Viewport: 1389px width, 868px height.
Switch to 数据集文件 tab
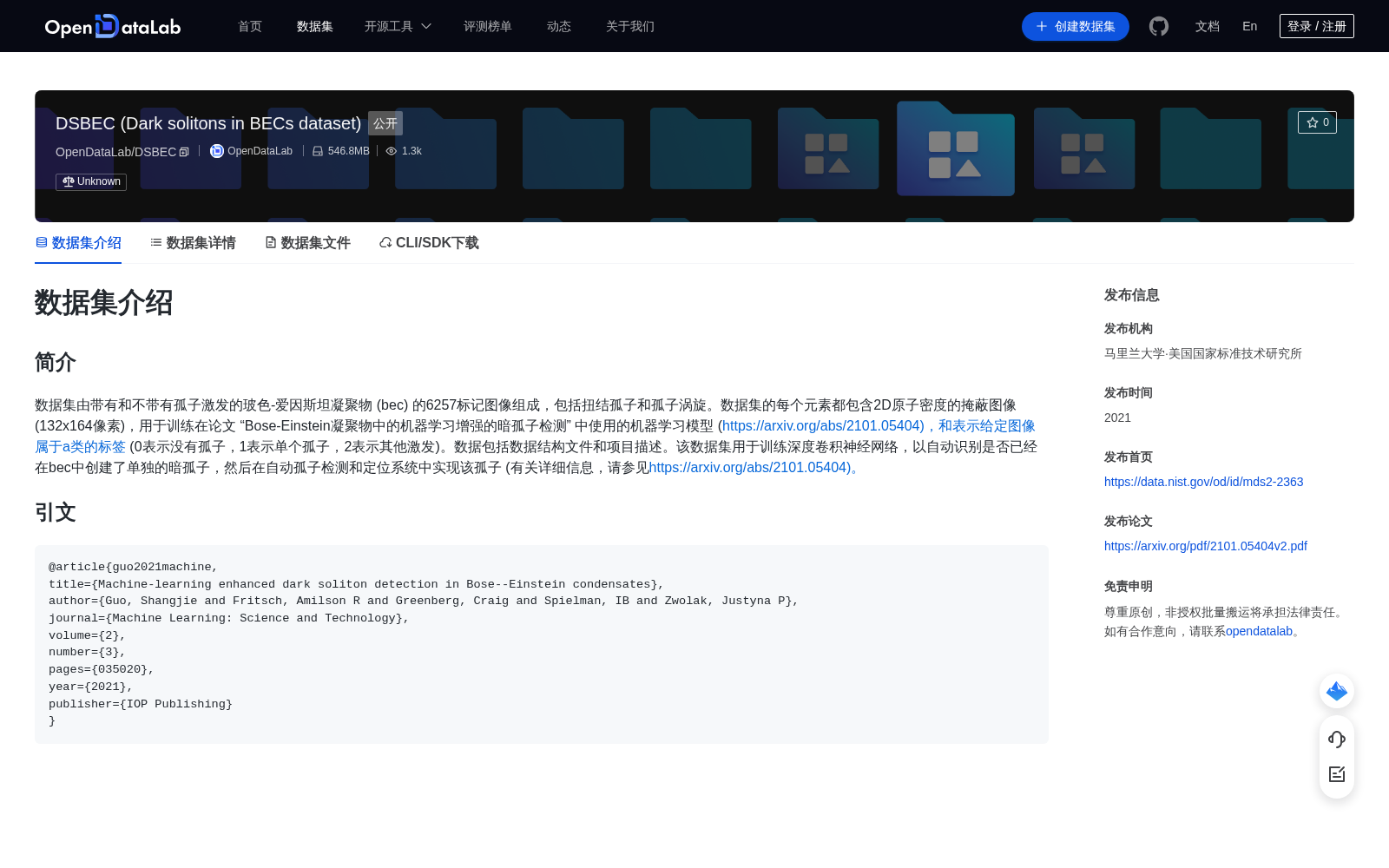307,243
